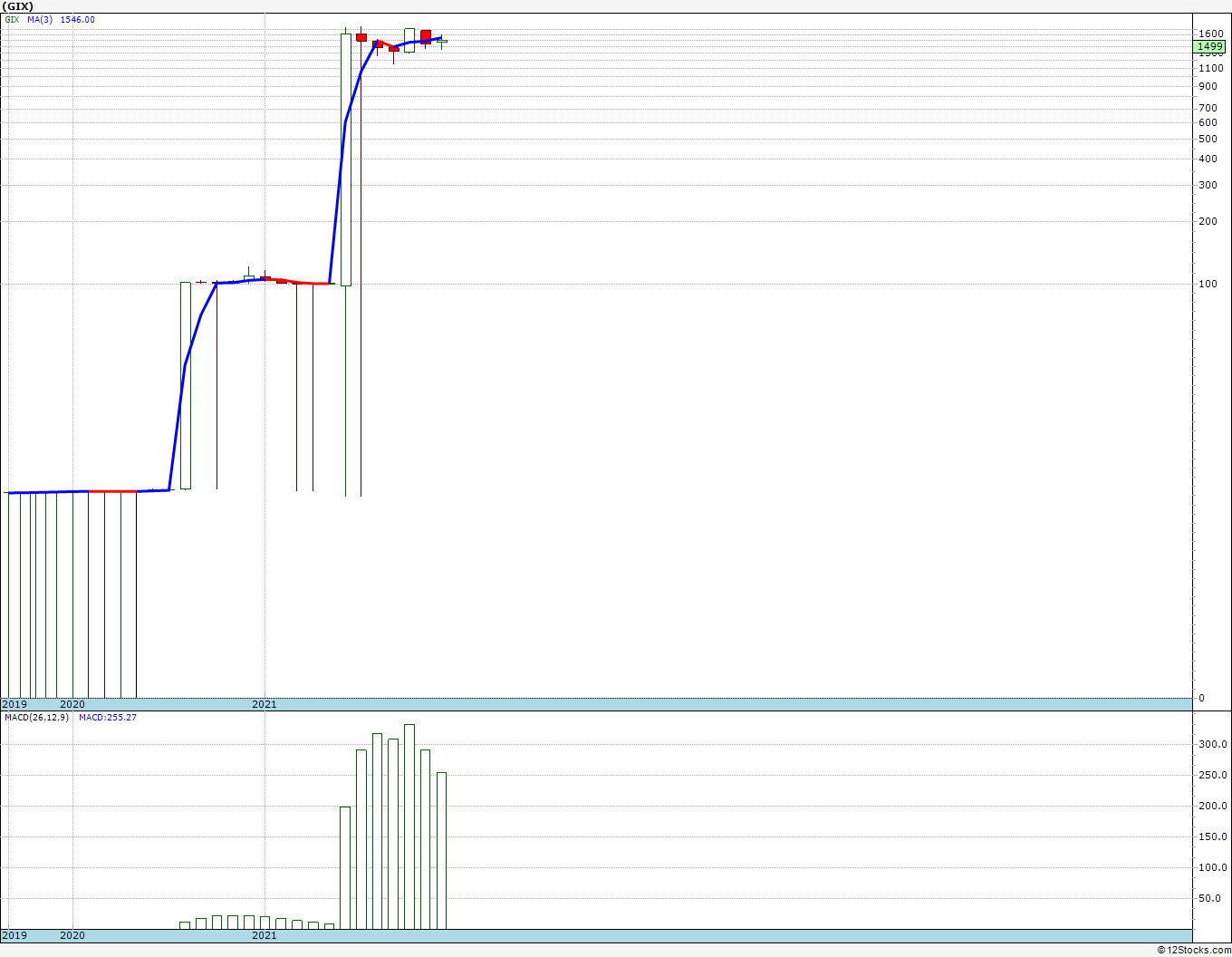Click the 400 price axis label
Image resolution: width=1232 pixels, height=957 pixels.
click(x=1208, y=159)
